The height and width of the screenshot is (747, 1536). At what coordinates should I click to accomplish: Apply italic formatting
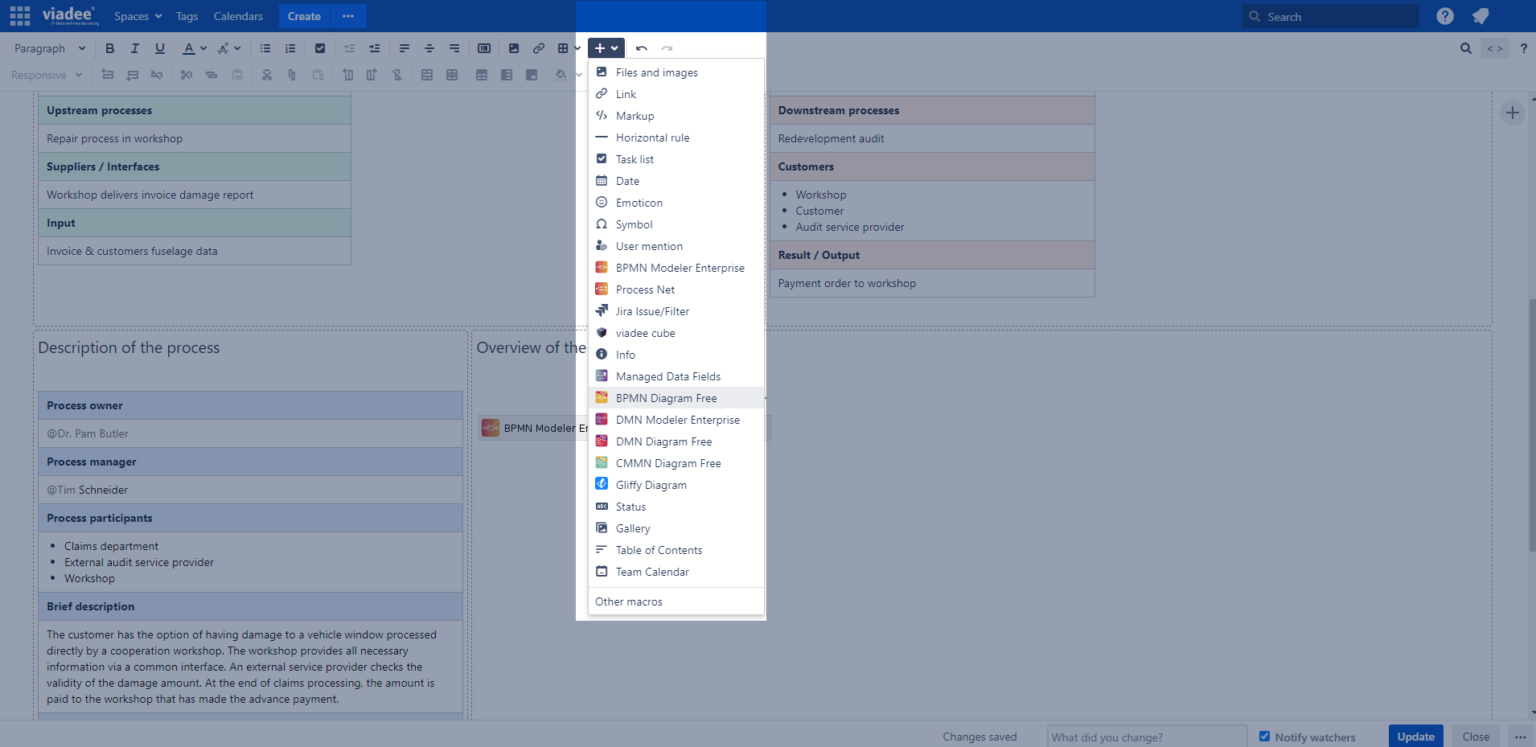click(134, 47)
